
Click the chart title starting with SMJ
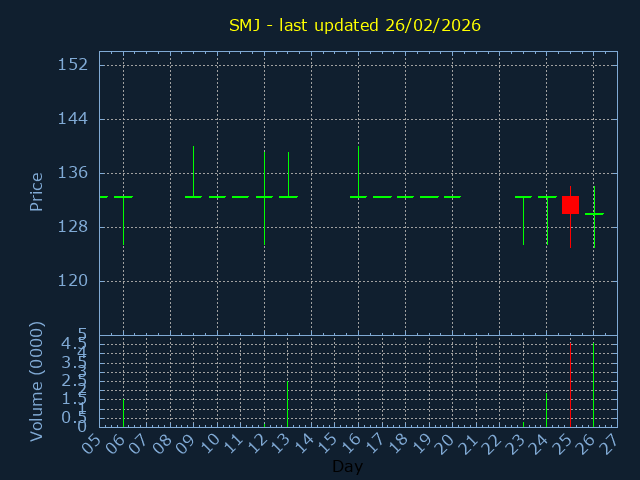pos(355,25)
